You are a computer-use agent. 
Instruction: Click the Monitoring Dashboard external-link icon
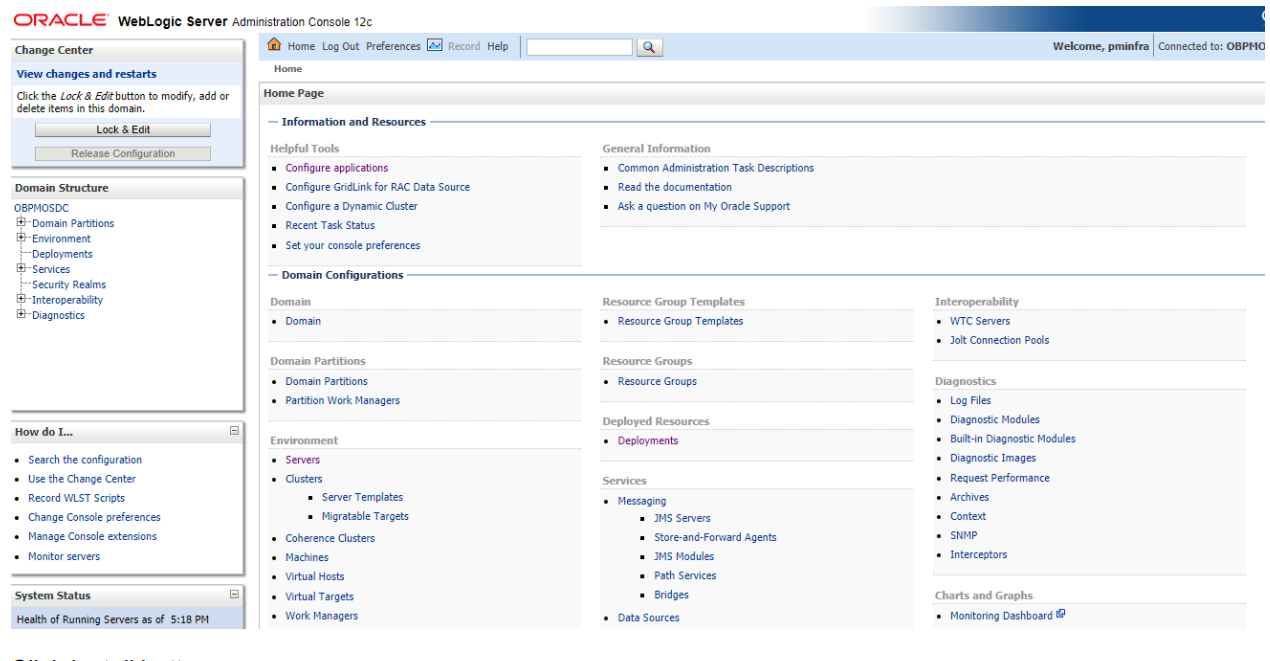pyautogui.click(x=1061, y=615)
